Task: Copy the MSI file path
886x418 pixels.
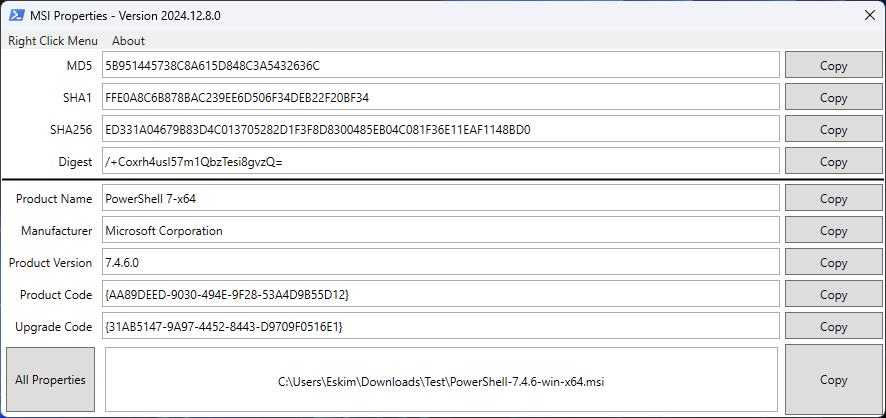Action: [x=833, y=380]
